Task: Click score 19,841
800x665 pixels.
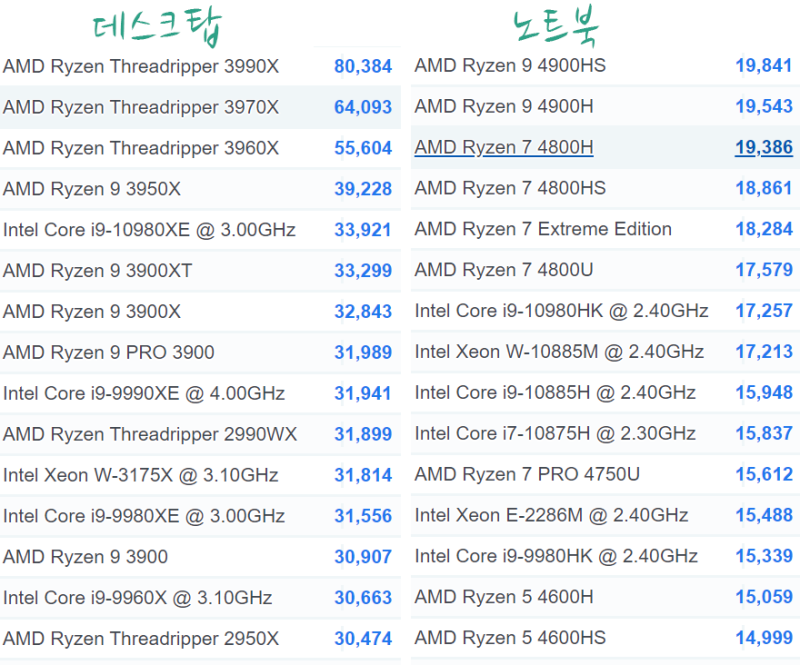Action: 764,65
